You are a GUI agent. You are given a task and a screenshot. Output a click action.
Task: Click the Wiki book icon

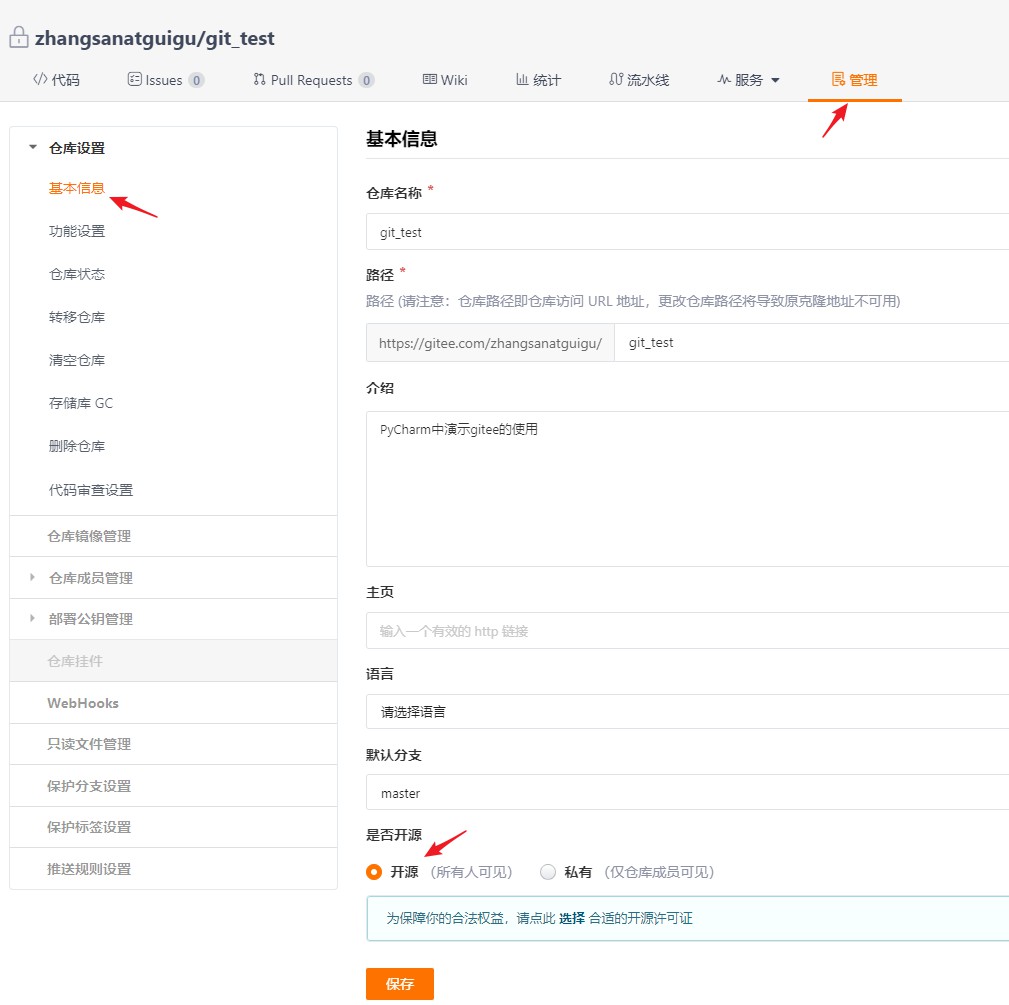pyautogui.click(x=429, y=79)
